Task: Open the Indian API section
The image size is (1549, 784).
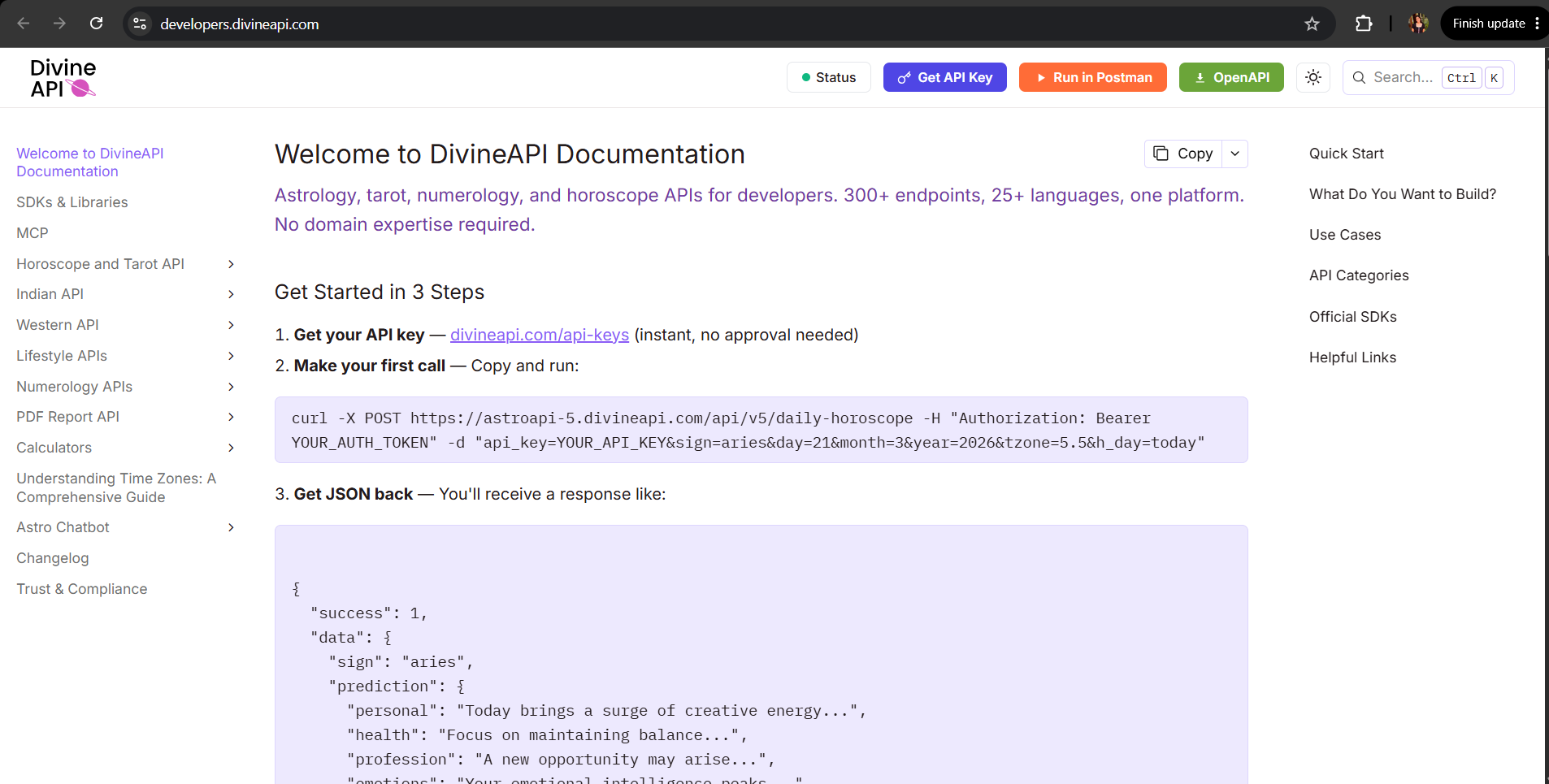Action: coord(50,294)
